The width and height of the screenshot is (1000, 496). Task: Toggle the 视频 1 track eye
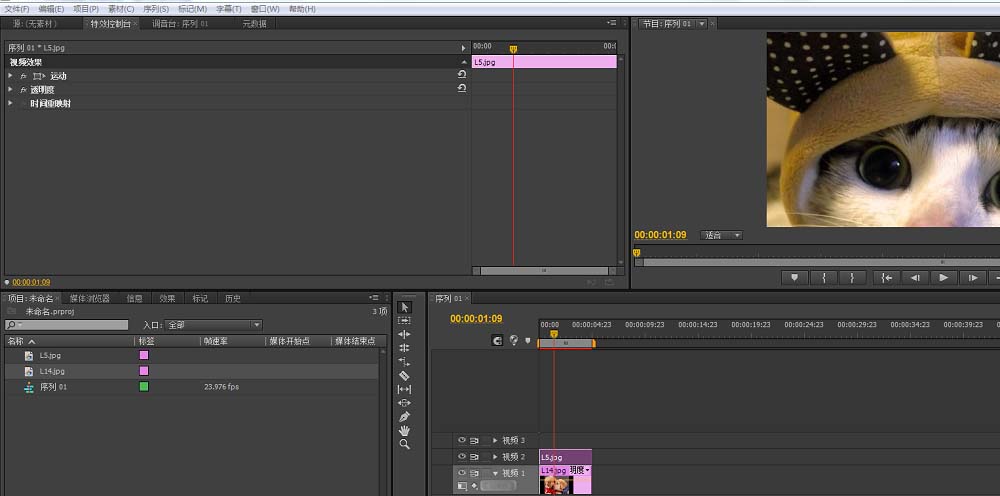coord(462,473)
